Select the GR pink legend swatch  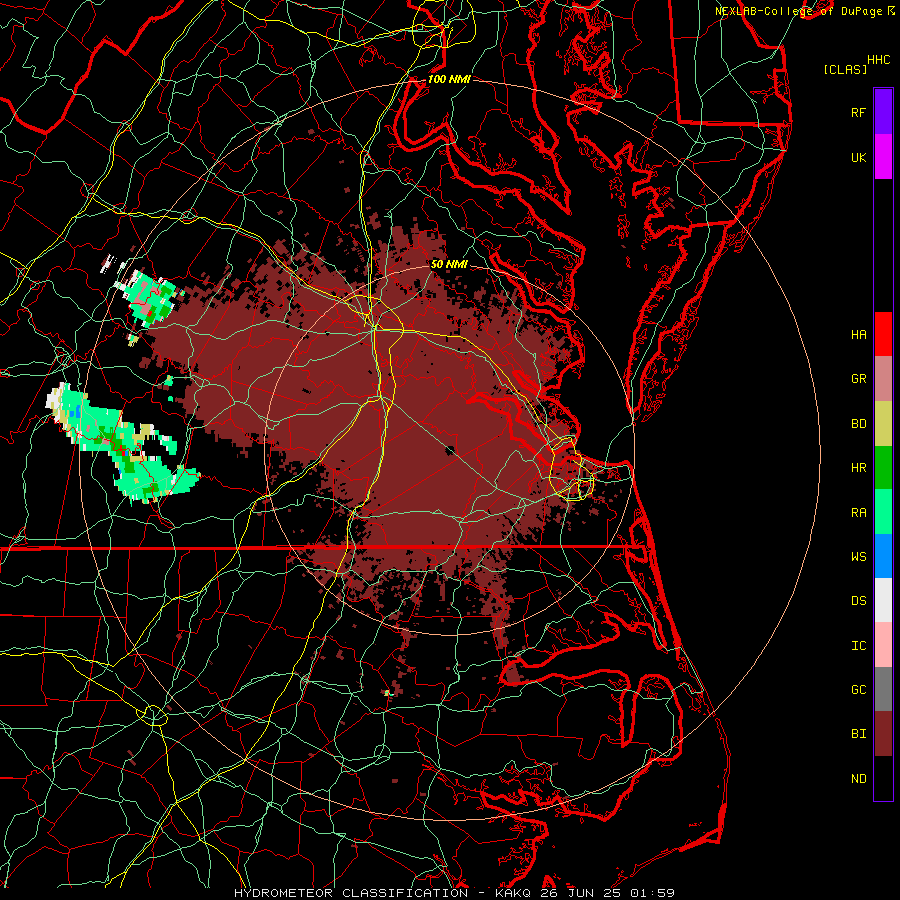(x=883, y=378)
